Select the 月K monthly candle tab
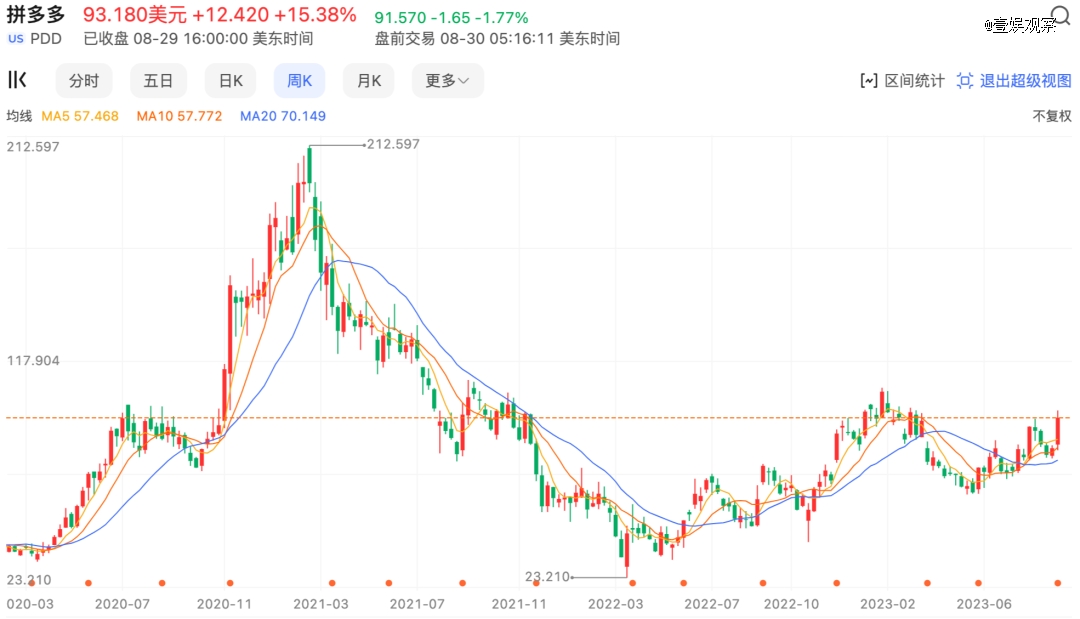Image resolution: width=1080 pixels, height=619 pixels. [369, 81]
